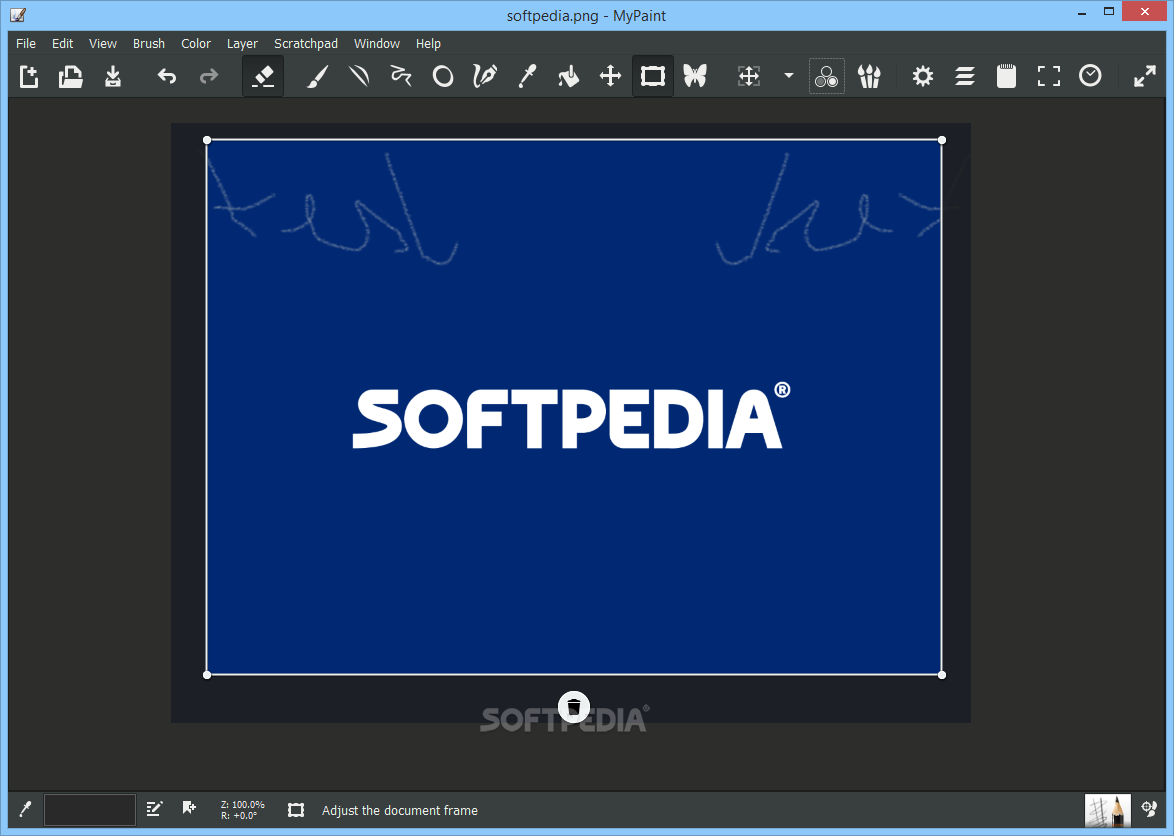
Task: Open the Edit menu
Action: pyautogui.click(x=62, y=43)
